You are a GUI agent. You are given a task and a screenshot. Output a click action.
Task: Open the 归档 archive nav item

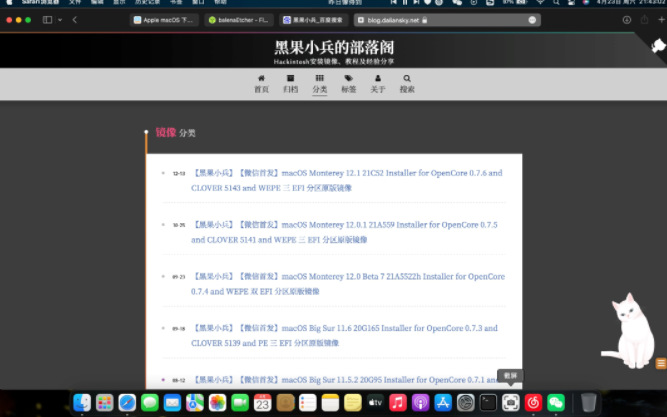click(x=291, y=84)
